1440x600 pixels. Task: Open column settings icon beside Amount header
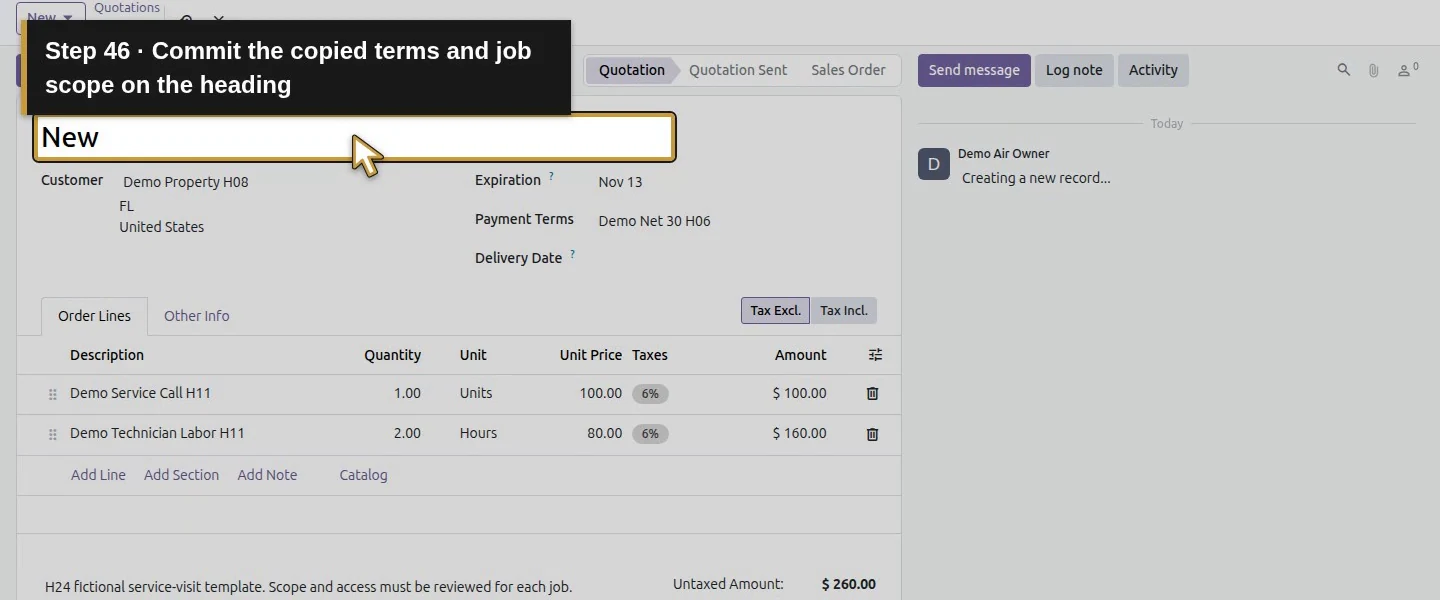click(x=875, y=355)
